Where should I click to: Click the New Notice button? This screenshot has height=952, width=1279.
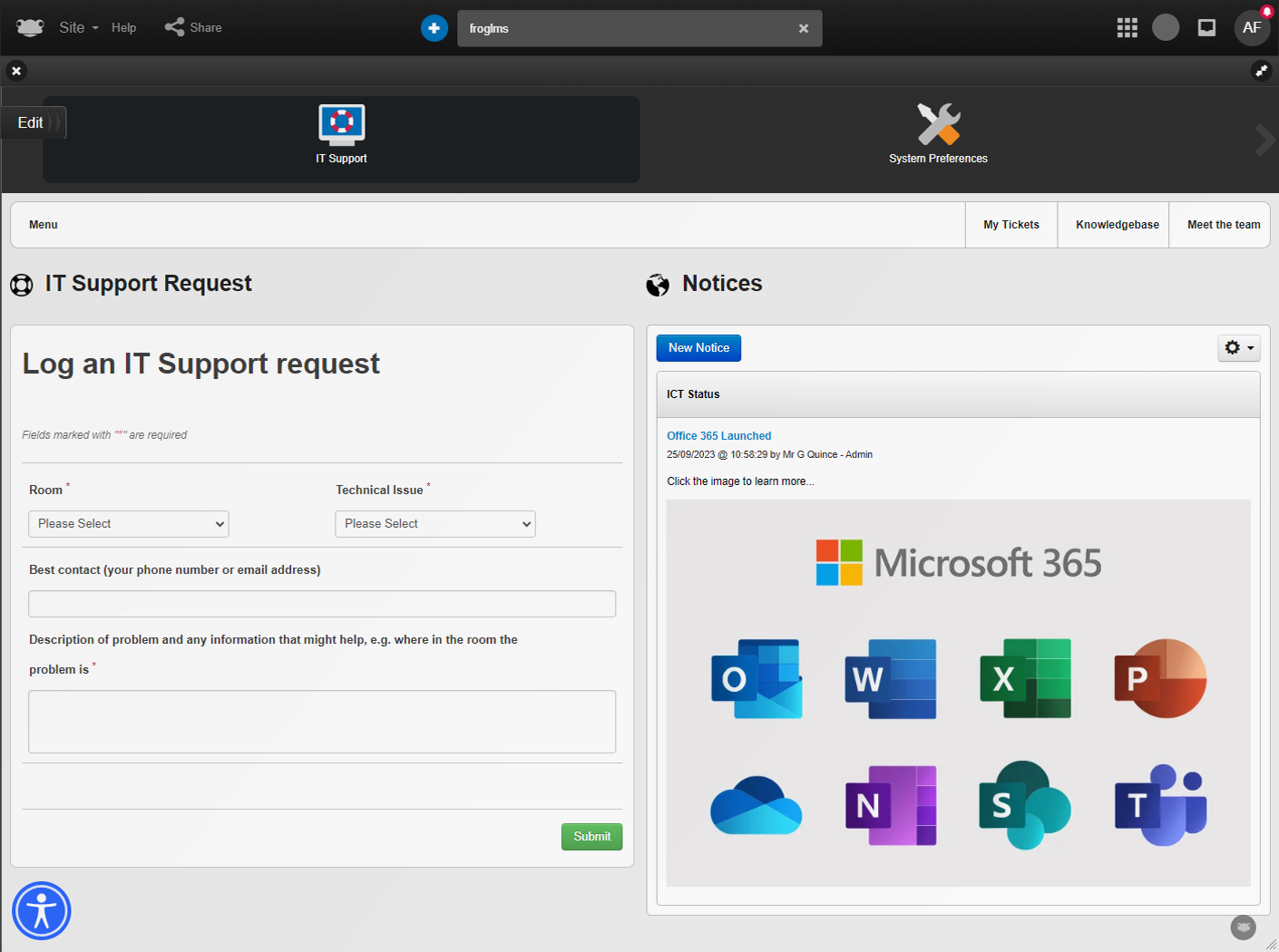tap(698, 348)
